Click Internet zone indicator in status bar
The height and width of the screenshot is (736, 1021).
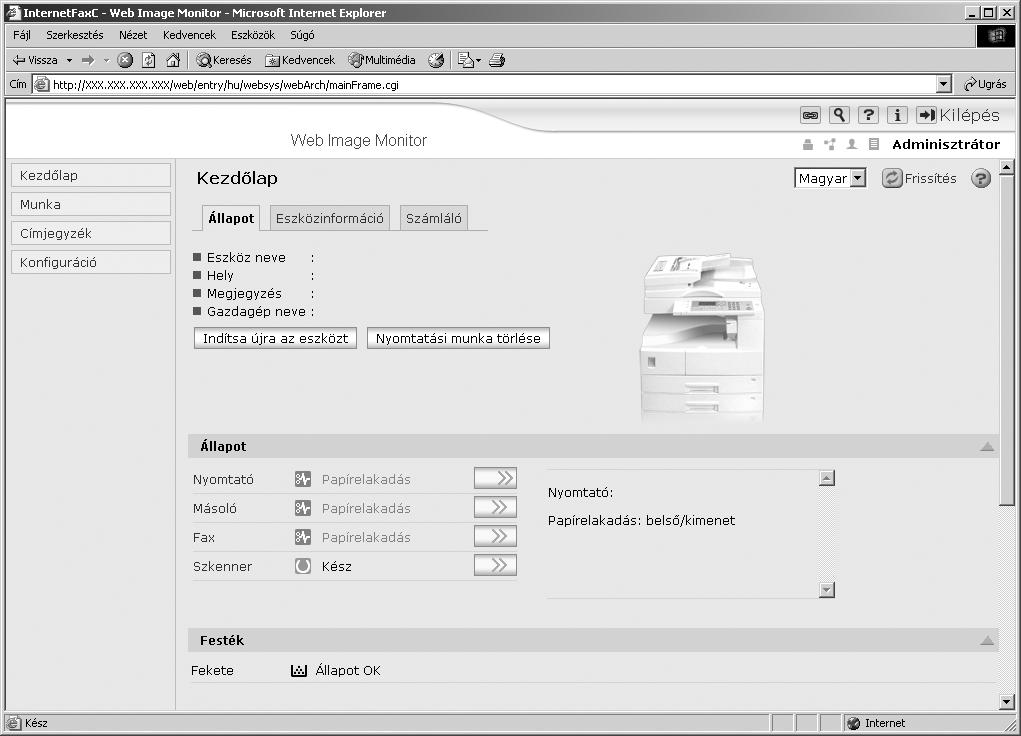(x=876, y=723)
